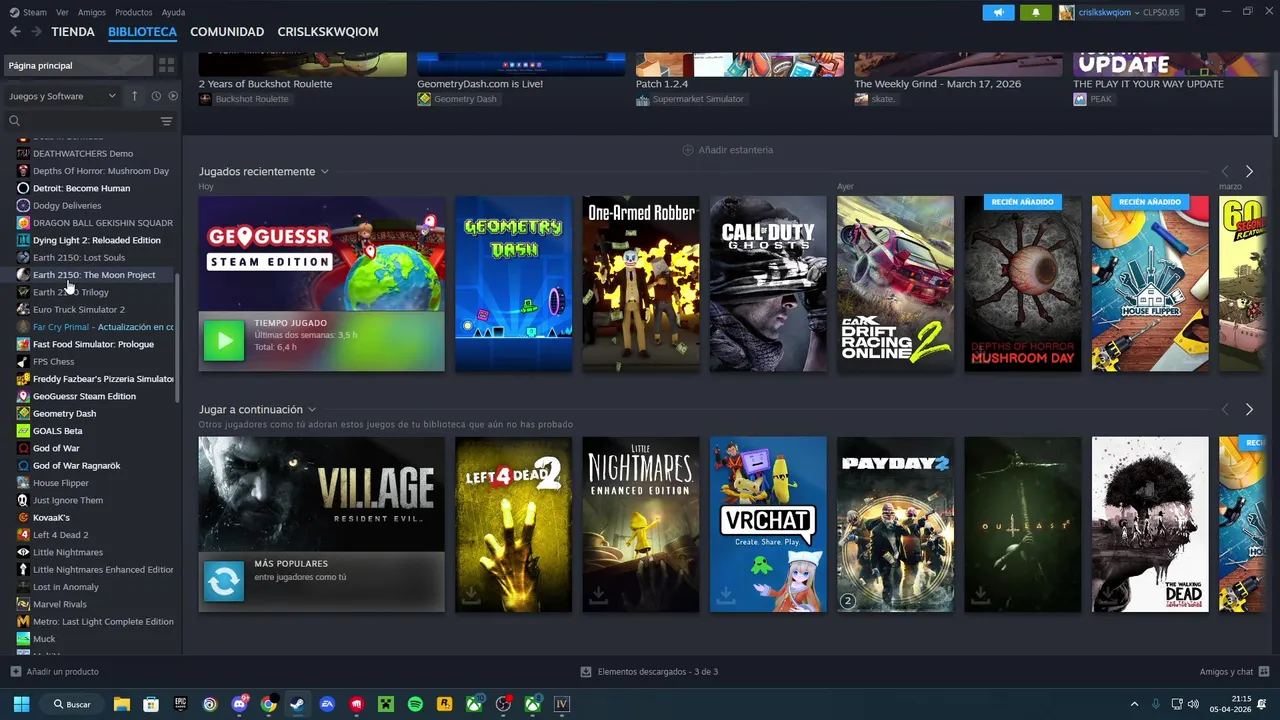1280x720 pixels.
Task: Click the Steam icon in taskbar
Action: 297,704
